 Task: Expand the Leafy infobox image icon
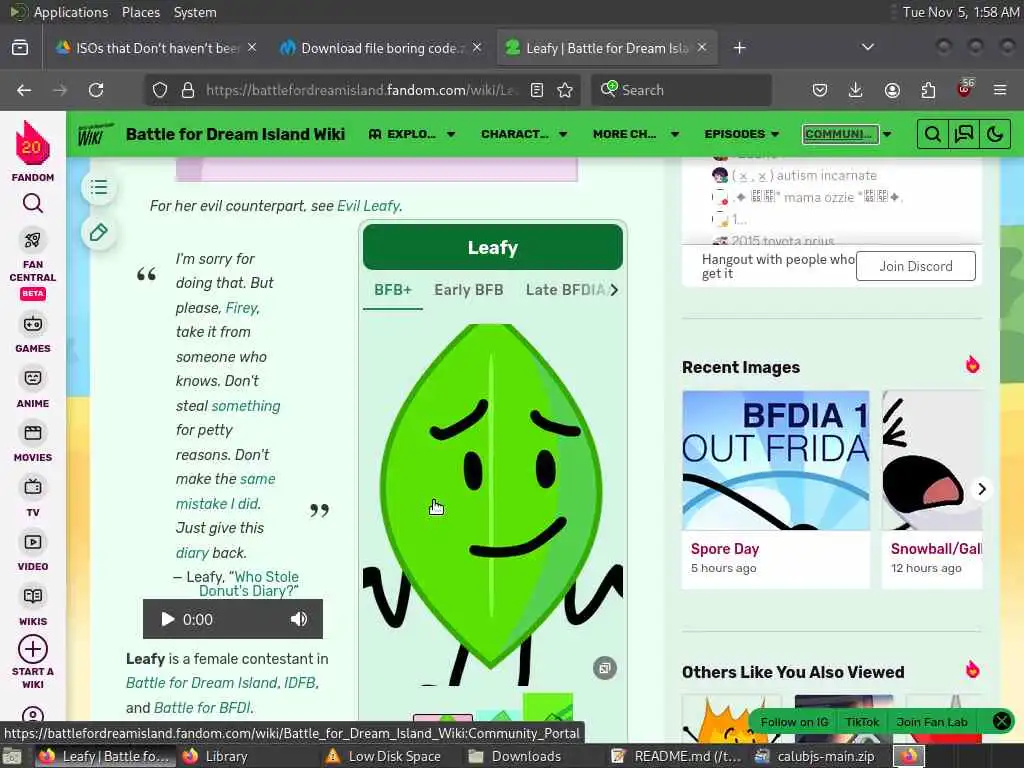coord(605,668)
